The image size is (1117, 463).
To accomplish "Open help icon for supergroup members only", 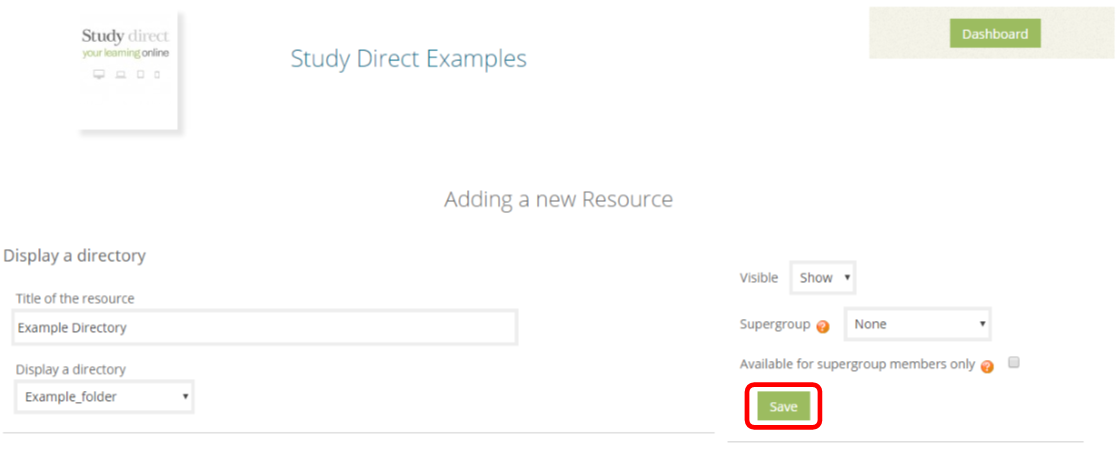I will (x=987, y=366).
